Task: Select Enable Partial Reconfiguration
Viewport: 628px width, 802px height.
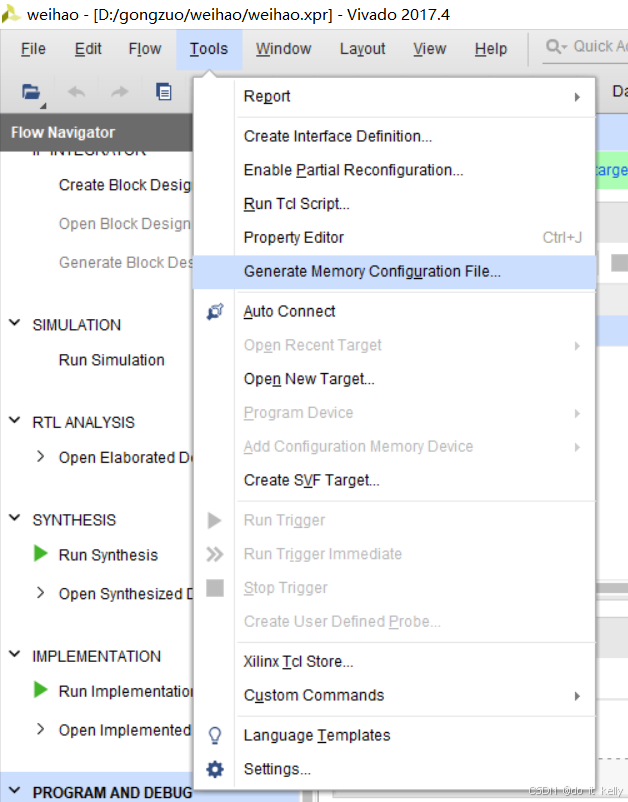Action: (x=394, y=170)
